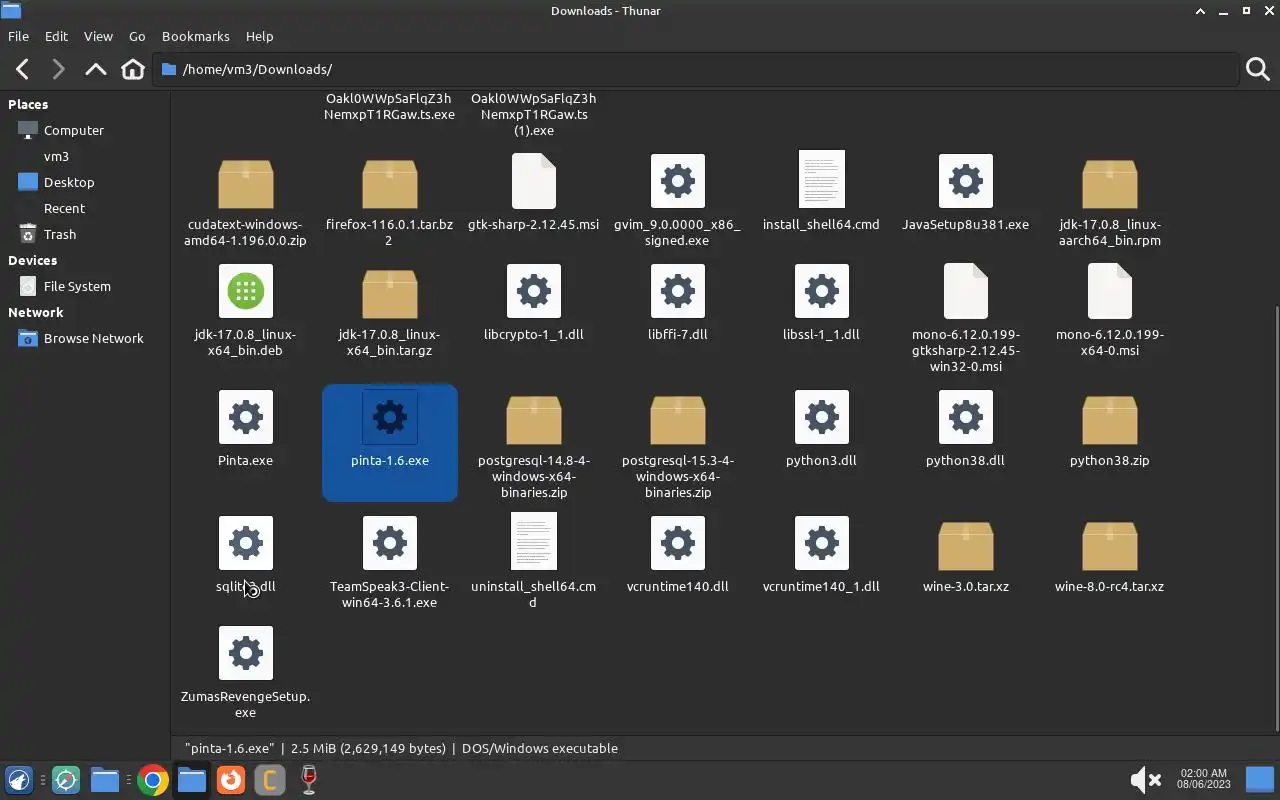Image resolution: width=1280 pixels, height=800 pixels.
Task: Open the View menu
Action: [x=98, y=36]
